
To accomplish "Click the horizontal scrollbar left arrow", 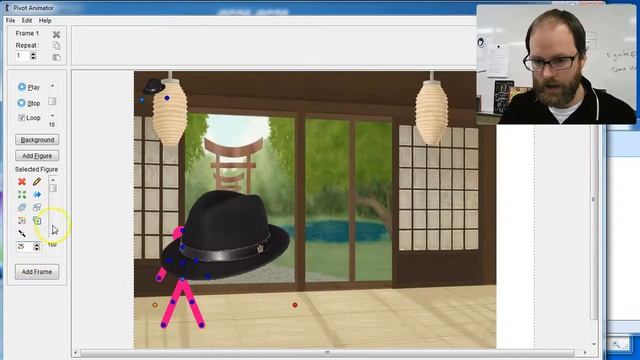I will (x=76, y=353).
